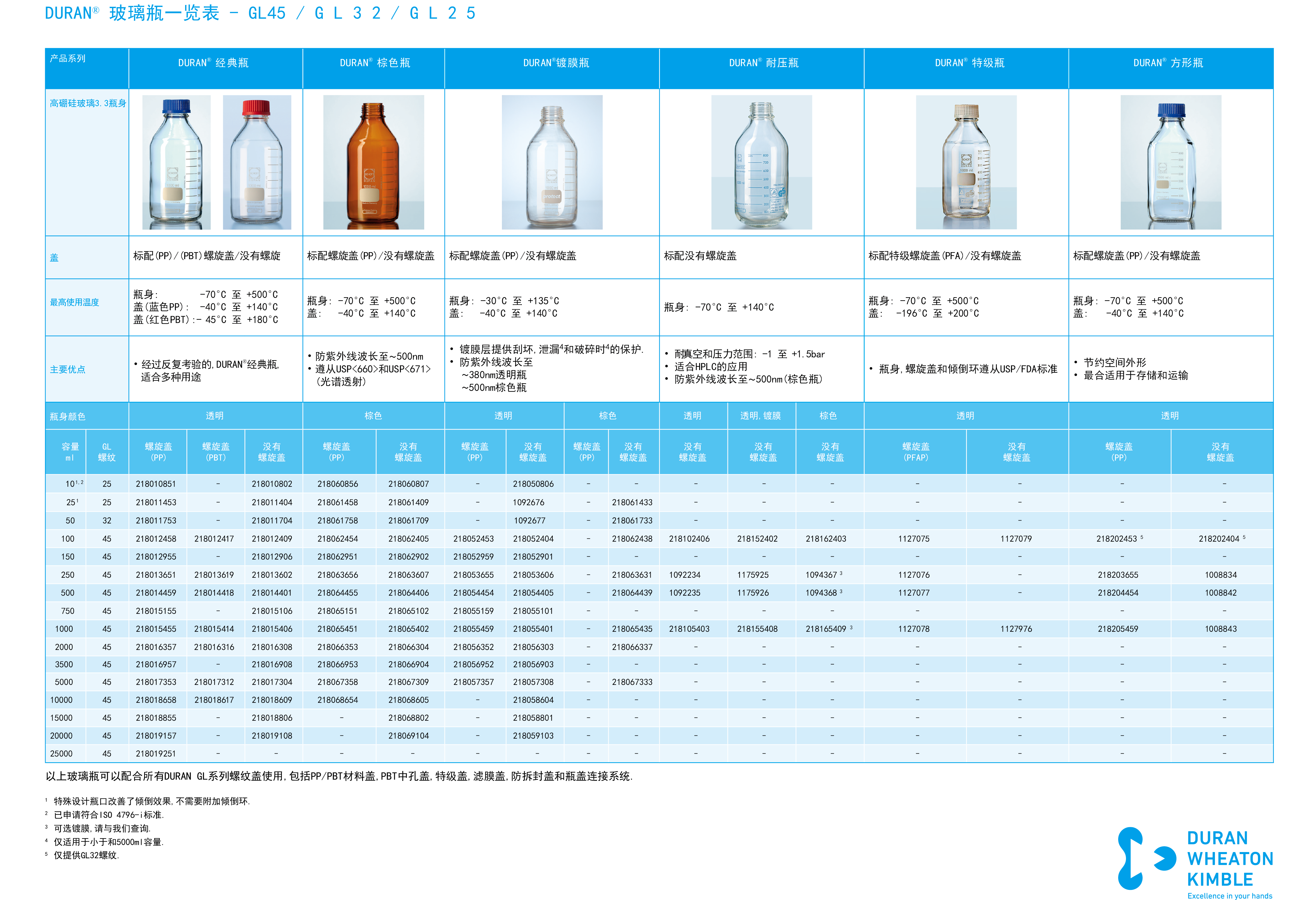Select item number 218205459
This screenshot has height=900, width=1316.
pyautogui.click(x=1118, y=629)
